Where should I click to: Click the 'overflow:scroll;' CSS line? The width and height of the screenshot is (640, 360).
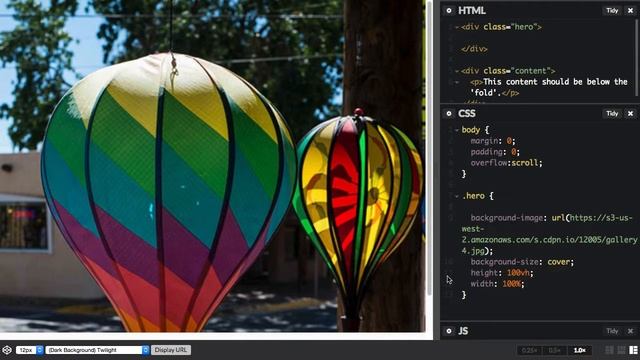coord(506,163)
